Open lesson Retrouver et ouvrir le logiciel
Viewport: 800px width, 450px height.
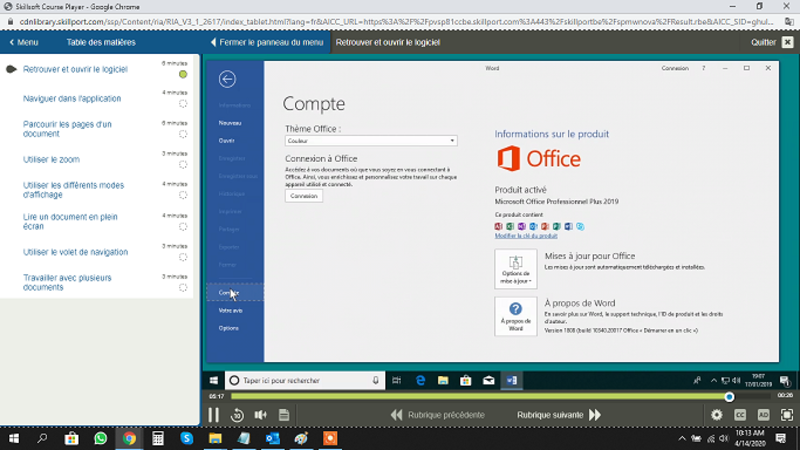[x=75, y=69]
